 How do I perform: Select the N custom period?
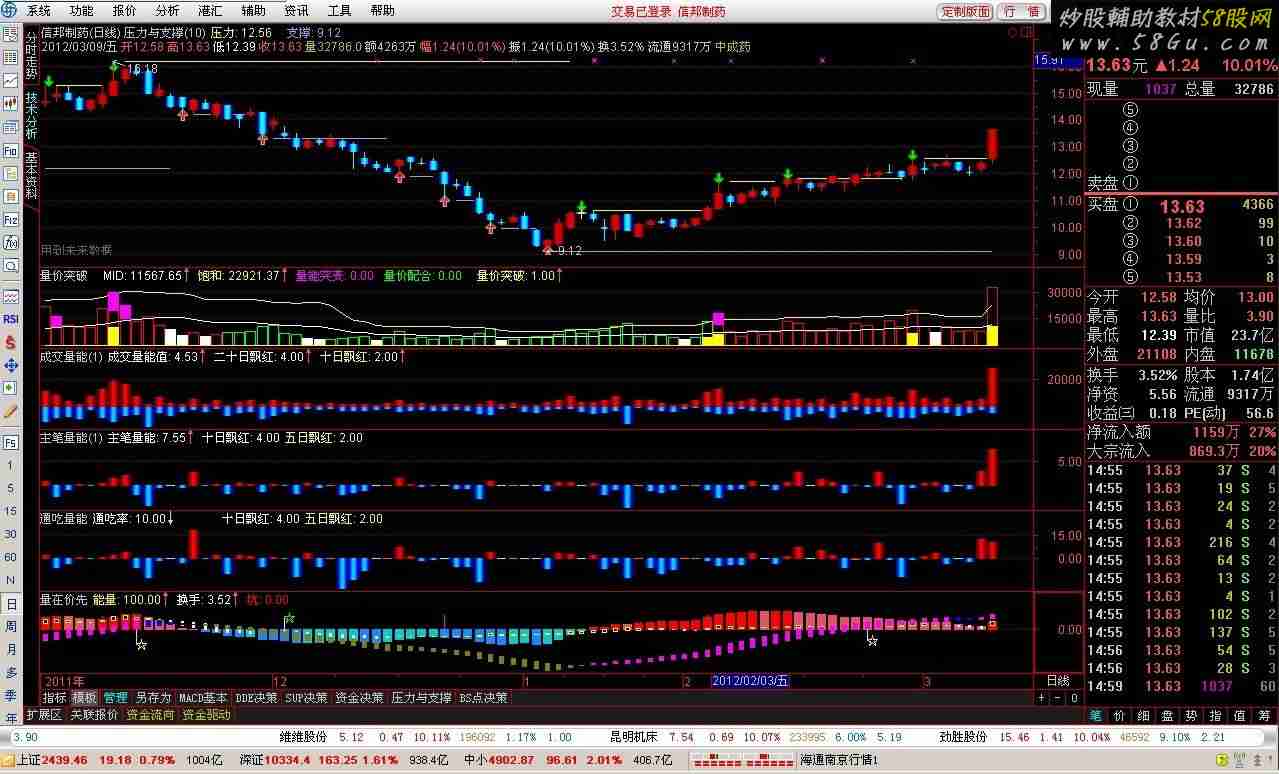tap(11, 581)
